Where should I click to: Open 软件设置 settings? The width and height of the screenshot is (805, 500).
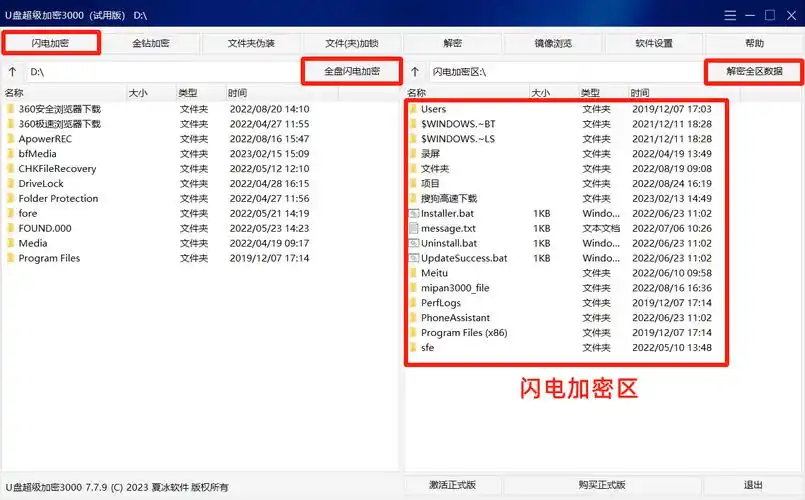654,44
